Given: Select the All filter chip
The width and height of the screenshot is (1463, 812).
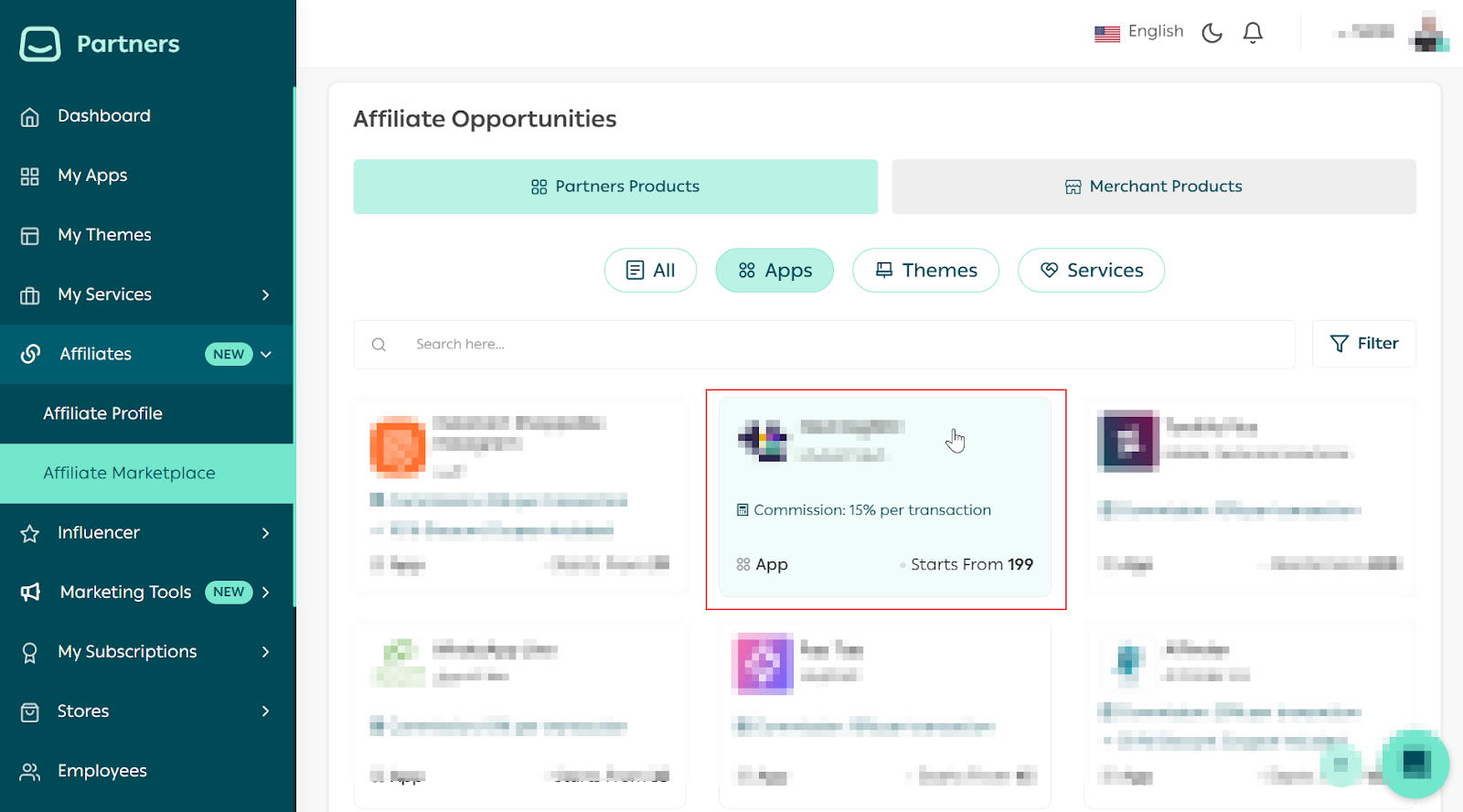Looking at the screenshot, I should 650,271.
